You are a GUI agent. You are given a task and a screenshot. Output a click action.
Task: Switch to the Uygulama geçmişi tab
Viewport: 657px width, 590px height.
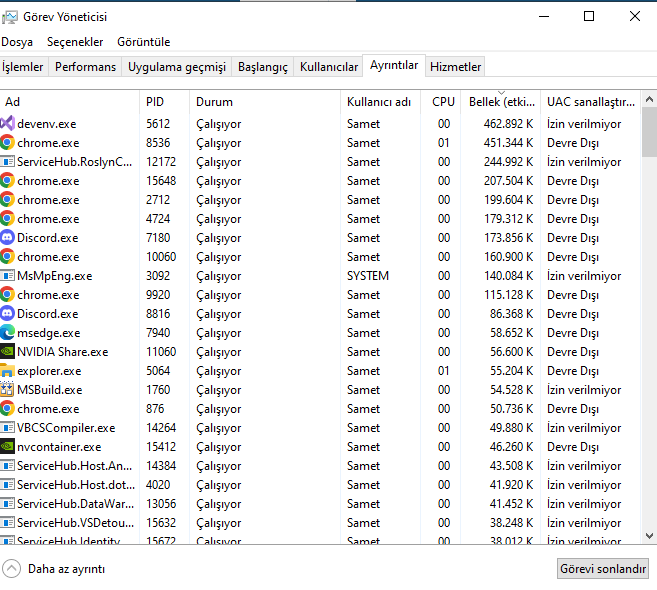point(176,67)
